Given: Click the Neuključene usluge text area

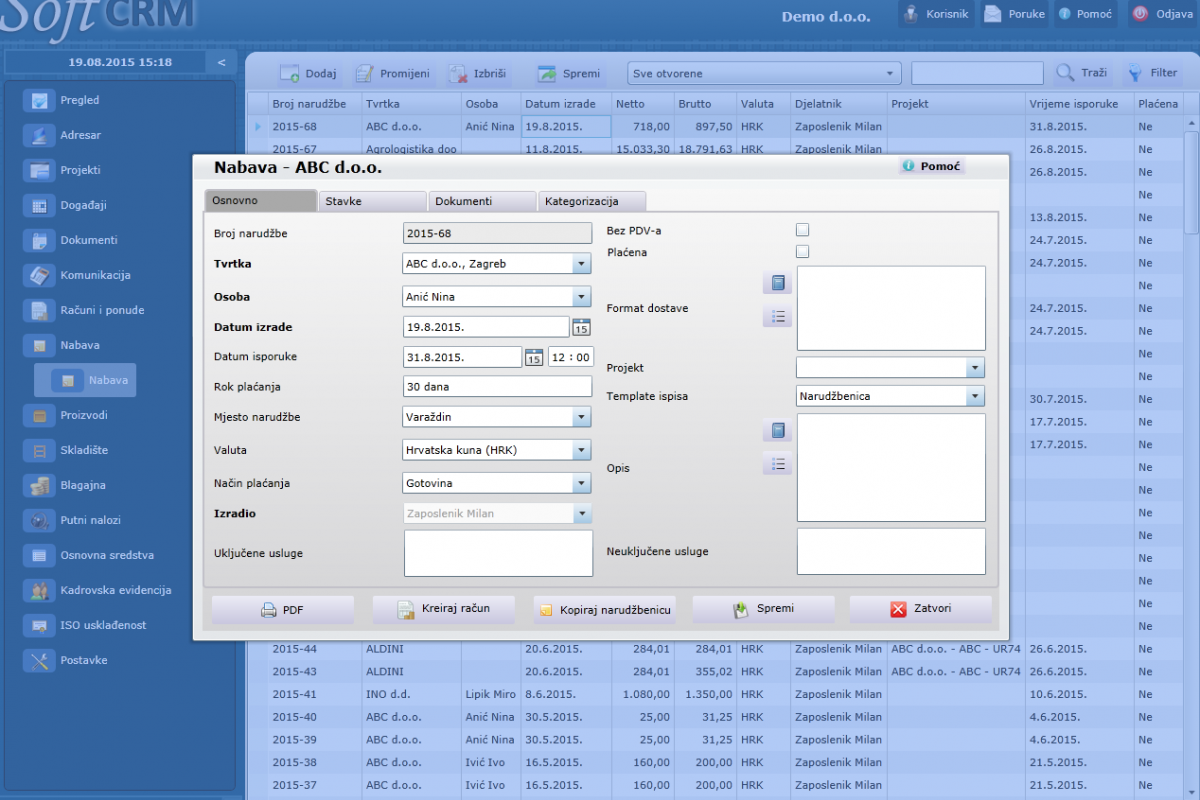Looking at the screenshot, I should 891,552.
